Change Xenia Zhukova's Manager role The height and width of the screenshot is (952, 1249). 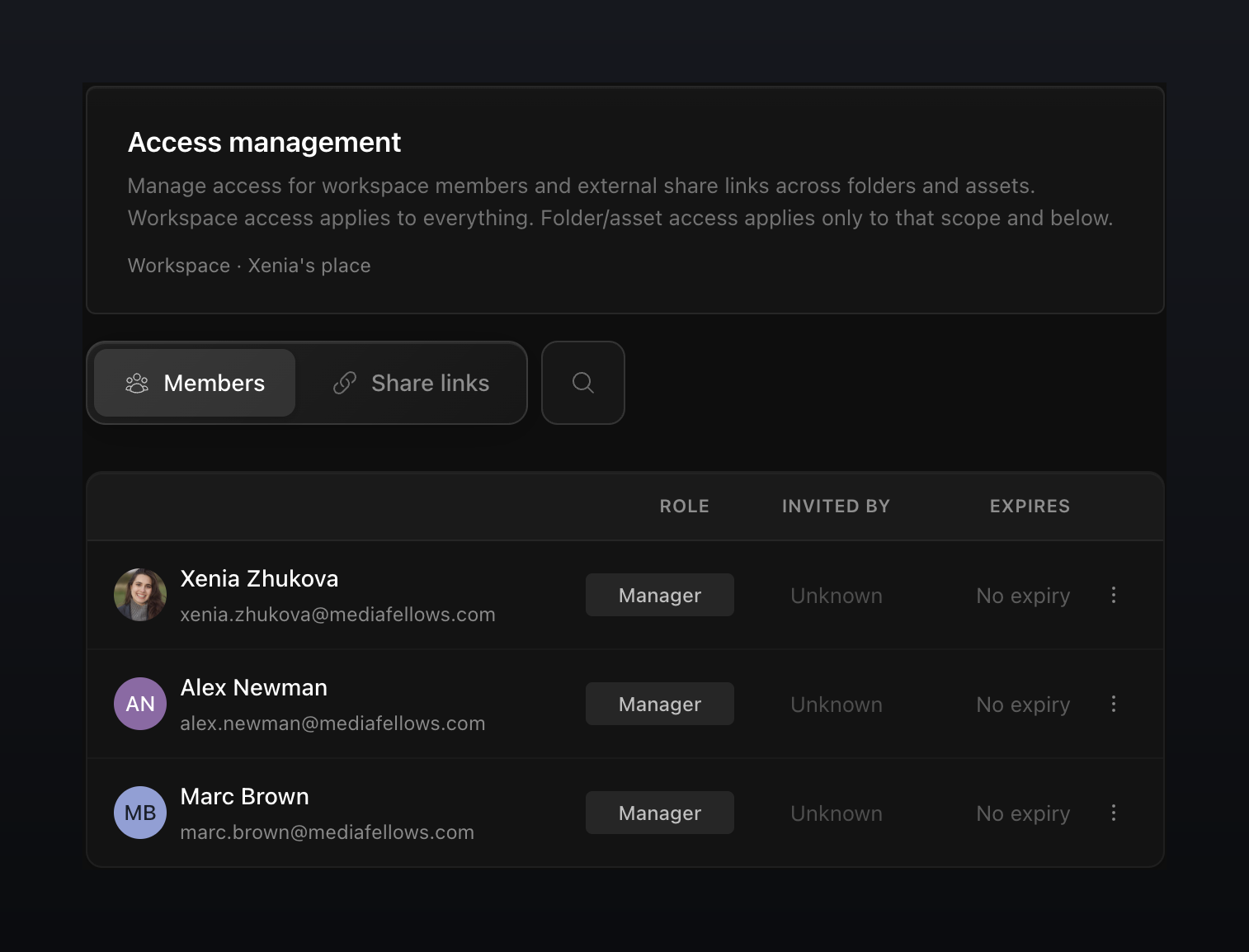(660, 595)
